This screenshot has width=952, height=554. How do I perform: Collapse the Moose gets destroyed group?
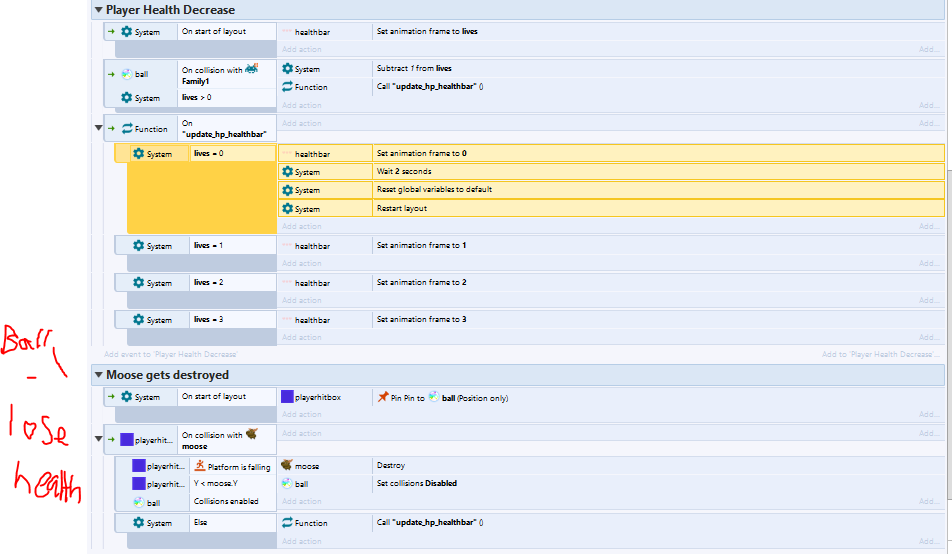tap(98, 375)
